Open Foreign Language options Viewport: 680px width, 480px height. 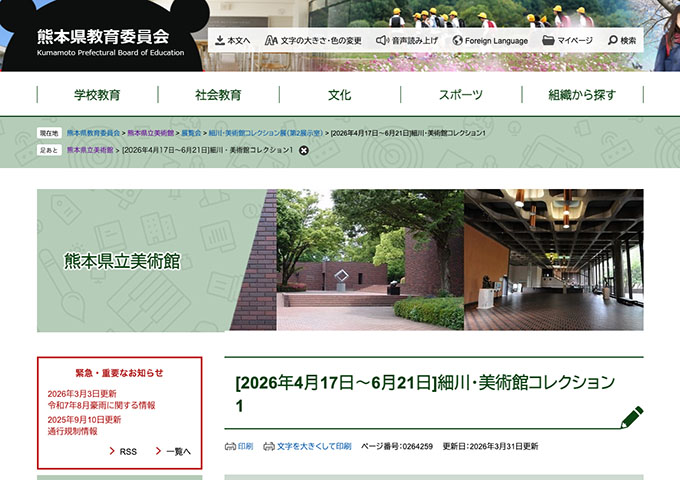pyautogui.click(x=490, y=40)
